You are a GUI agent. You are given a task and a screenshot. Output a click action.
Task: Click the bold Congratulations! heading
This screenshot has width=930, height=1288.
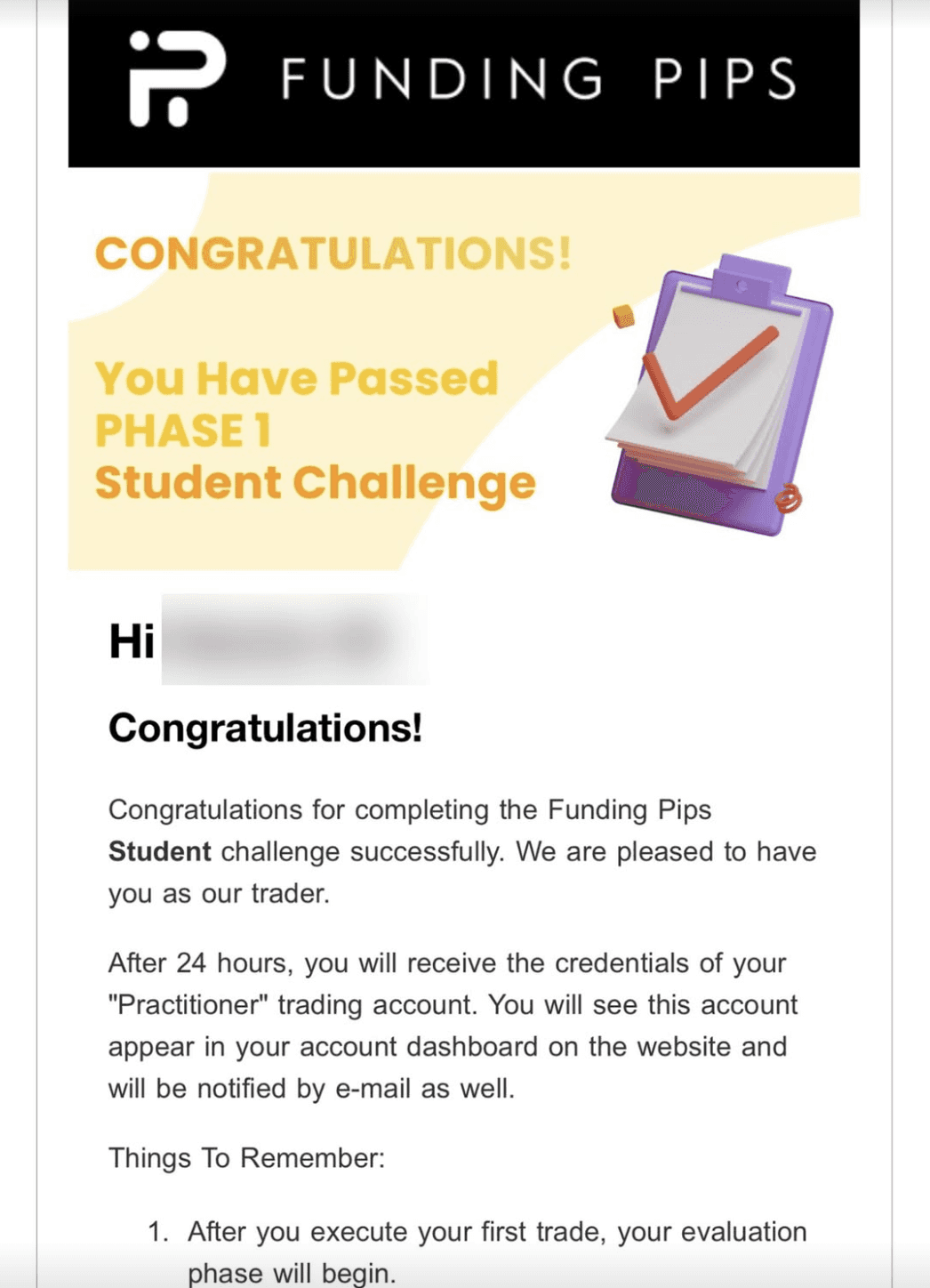tap(265, 728)
